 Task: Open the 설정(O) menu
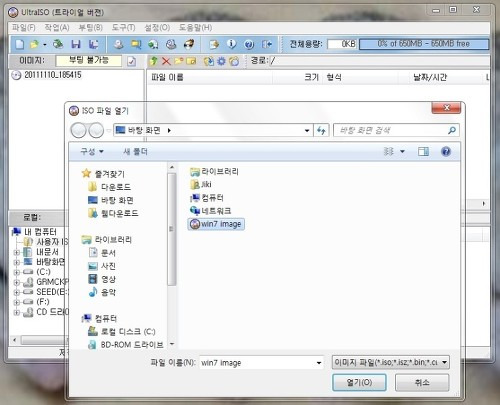click(157, 28)
